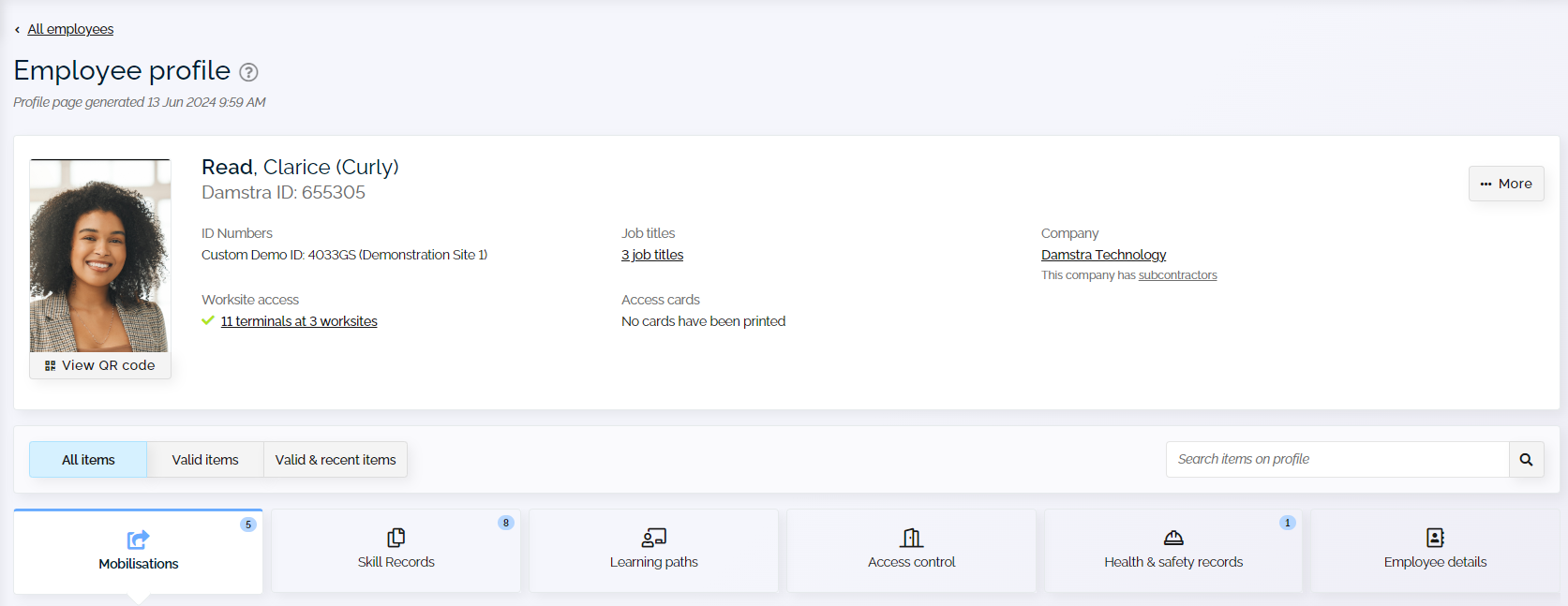The height and width of the screenshot is (606, 1568).
Task: Click the Access control door icon
Action: click(x=911, y=538)
